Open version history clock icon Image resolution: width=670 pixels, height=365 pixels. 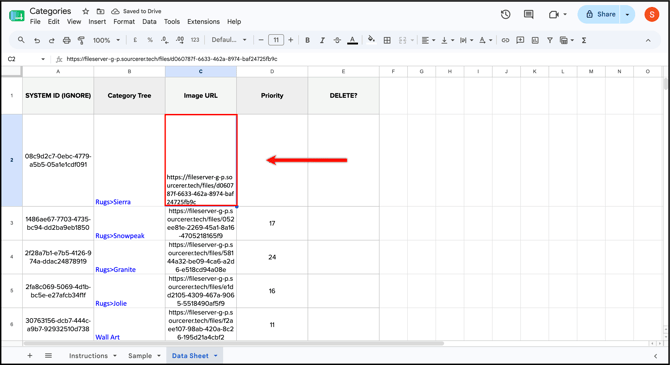tap(505, 14)
